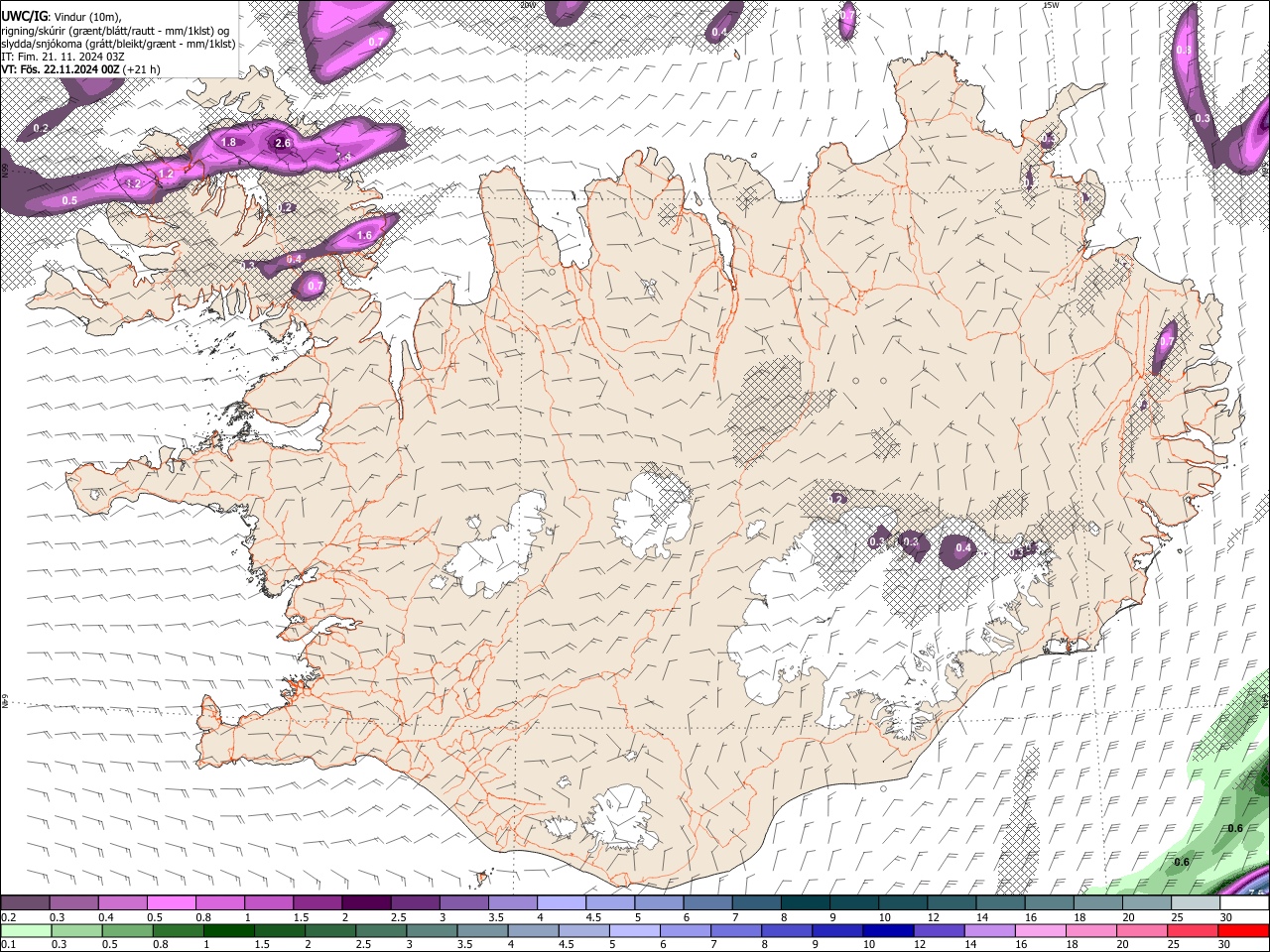Click the '25' label in the rain legend

[x=1174, y=945]
